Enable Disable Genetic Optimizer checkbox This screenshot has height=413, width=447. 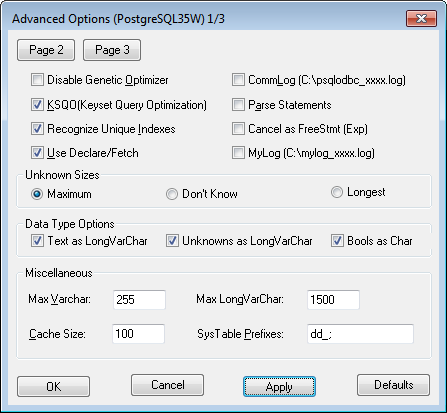point(37,80)
